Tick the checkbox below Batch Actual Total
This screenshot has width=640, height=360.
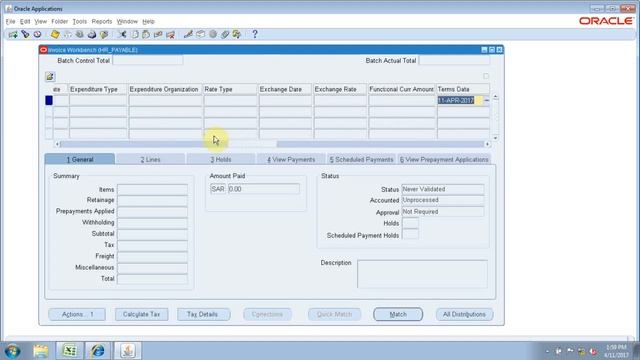486,76
